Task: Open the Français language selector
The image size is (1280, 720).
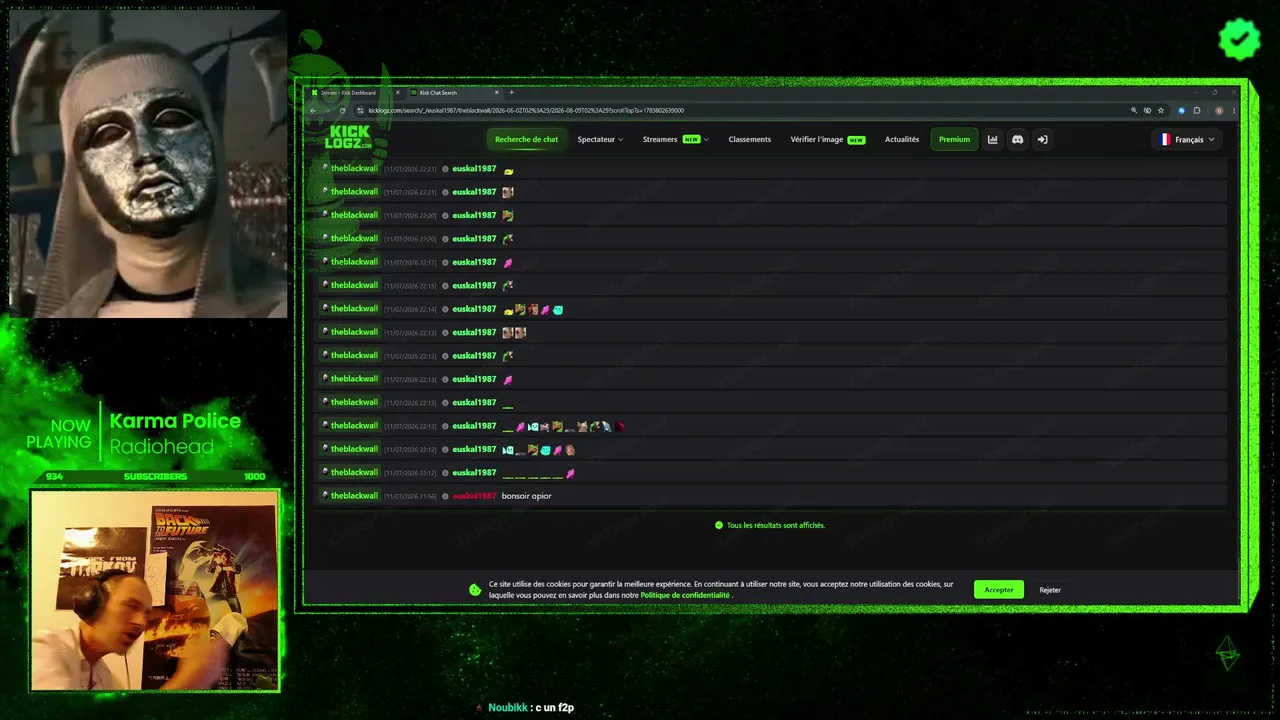Action: (x=1187, y=140)
